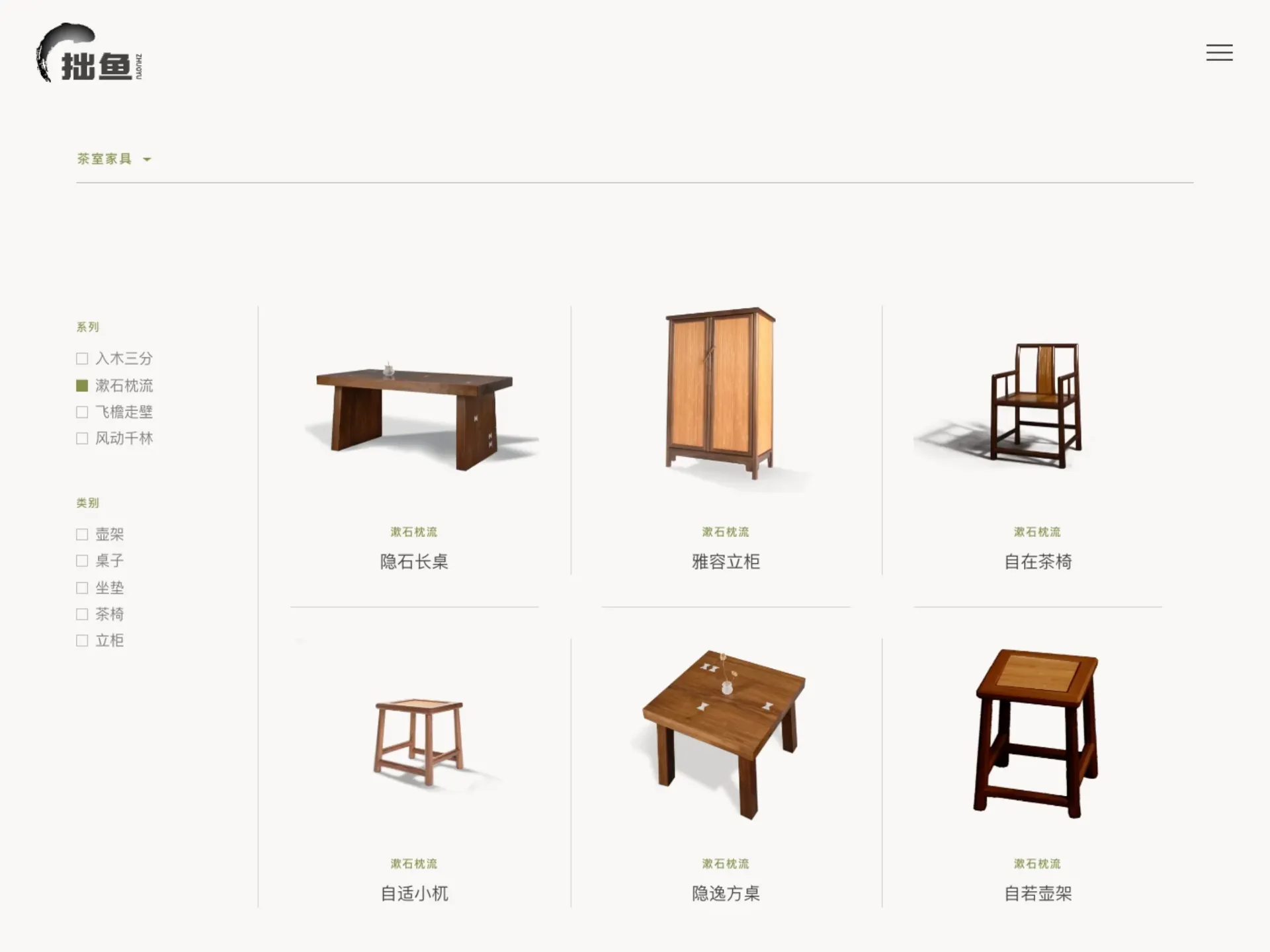The width and height of the screenshot is (1270, 952).
Task: Toggle the 坐垫 category filter
Action: point(82,588)
